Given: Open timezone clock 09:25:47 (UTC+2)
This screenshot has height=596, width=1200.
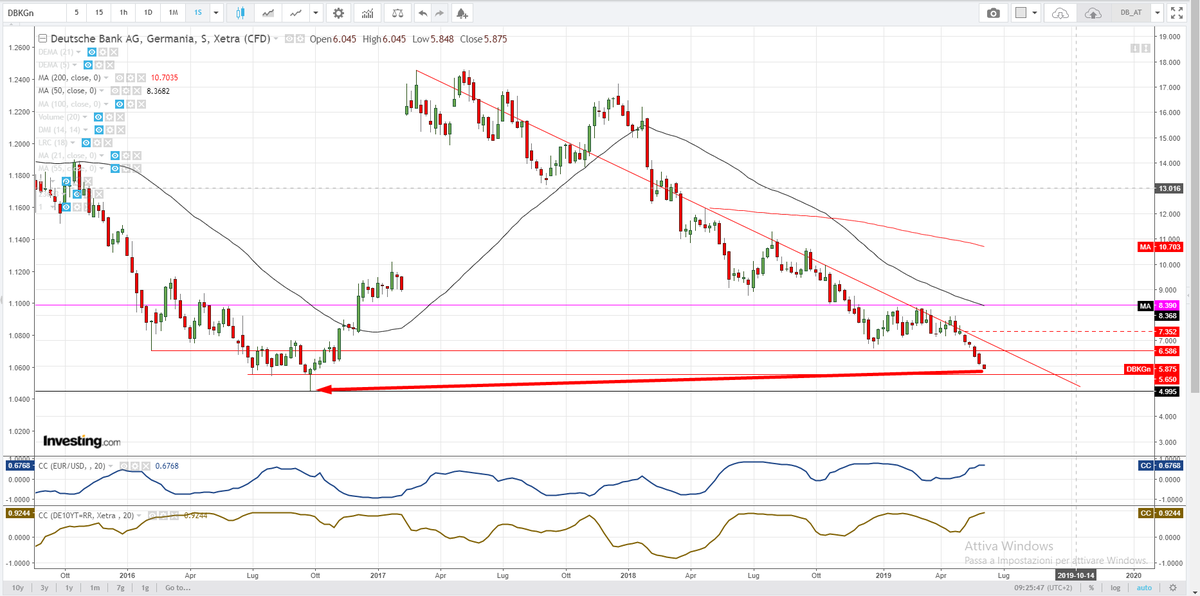Looking at the screenshot, I should coord(1043,588).
